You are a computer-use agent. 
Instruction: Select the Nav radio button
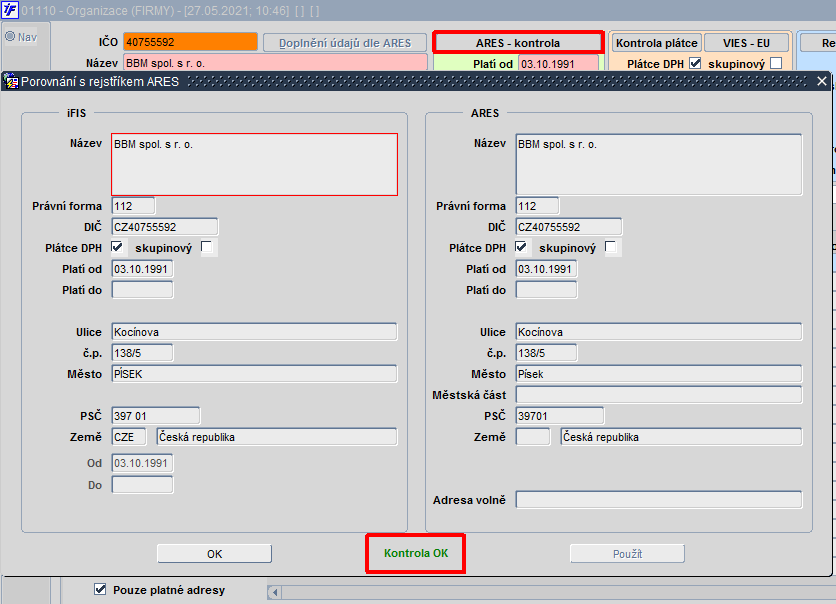click(x=10, y=37)
